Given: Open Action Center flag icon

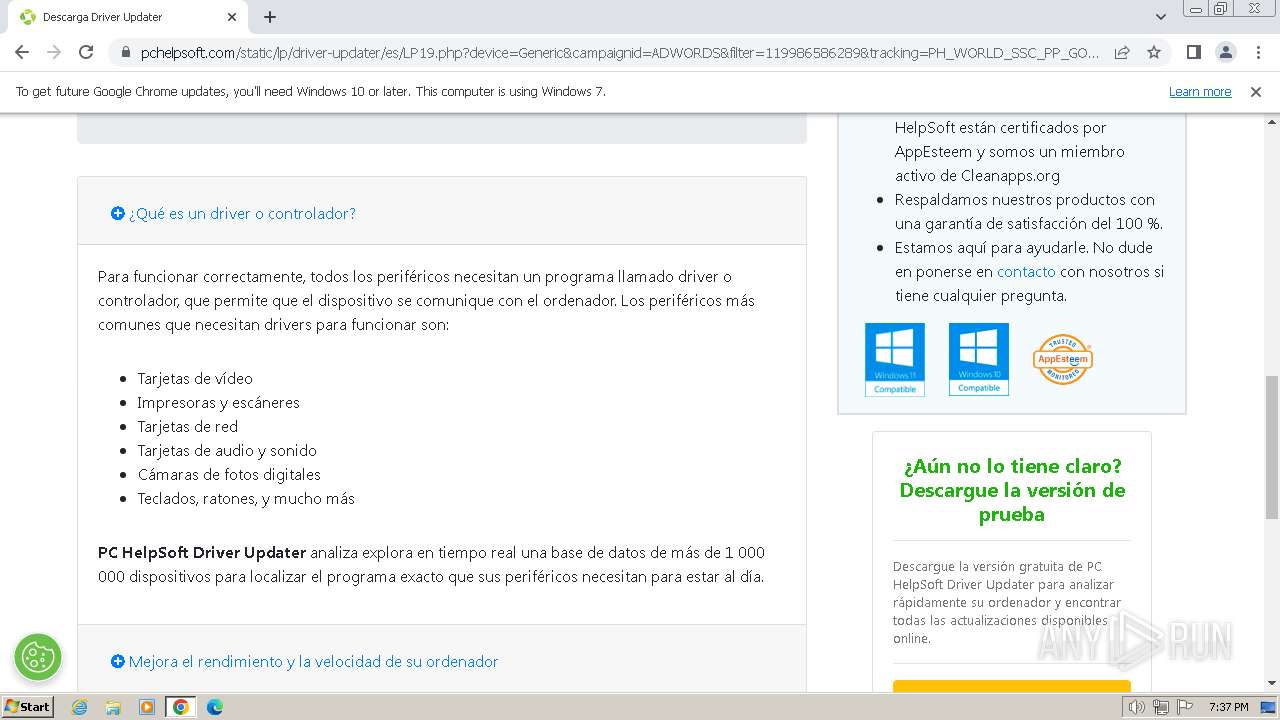Looking at the screenshot, I should [x=1185, y=707].
